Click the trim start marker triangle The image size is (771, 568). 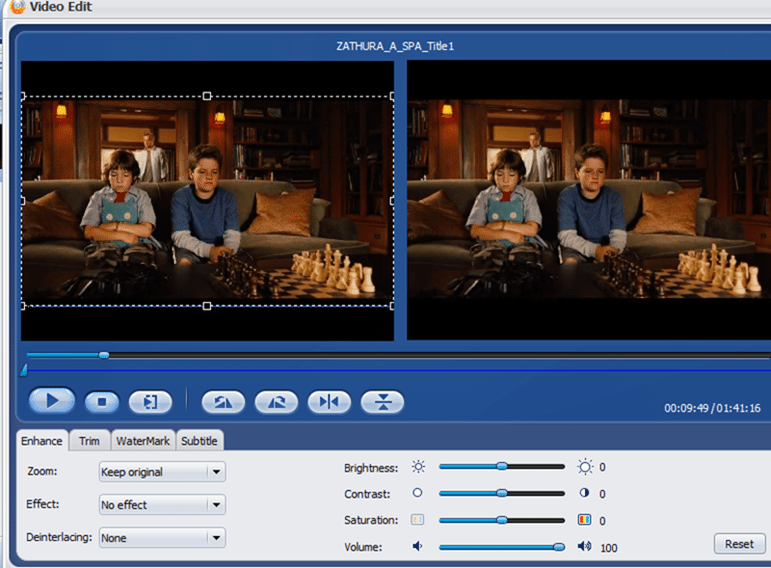click(24, 370)
